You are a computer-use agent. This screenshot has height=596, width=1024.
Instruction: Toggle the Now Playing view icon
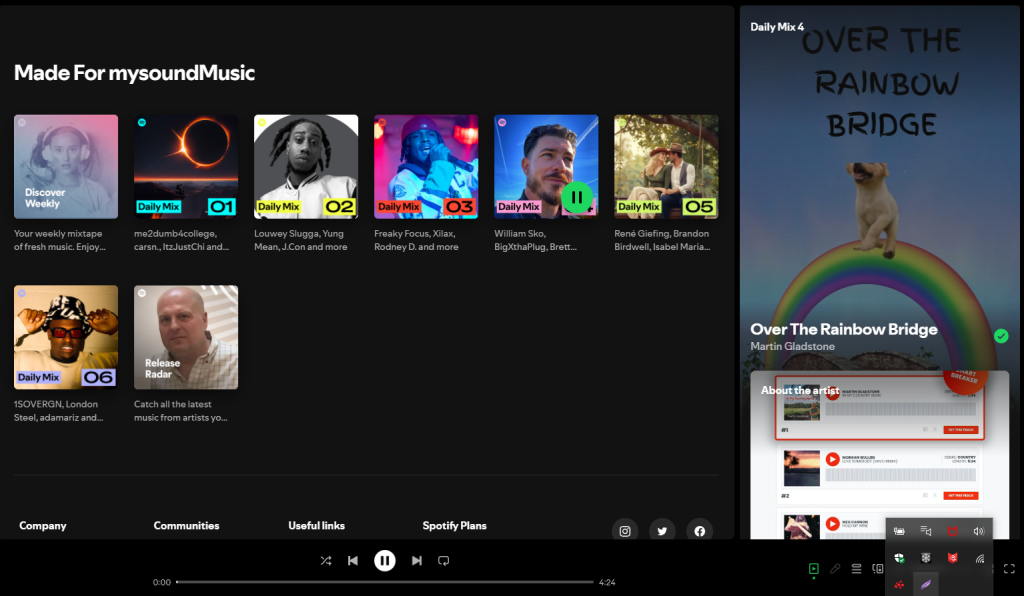(814, 569)
